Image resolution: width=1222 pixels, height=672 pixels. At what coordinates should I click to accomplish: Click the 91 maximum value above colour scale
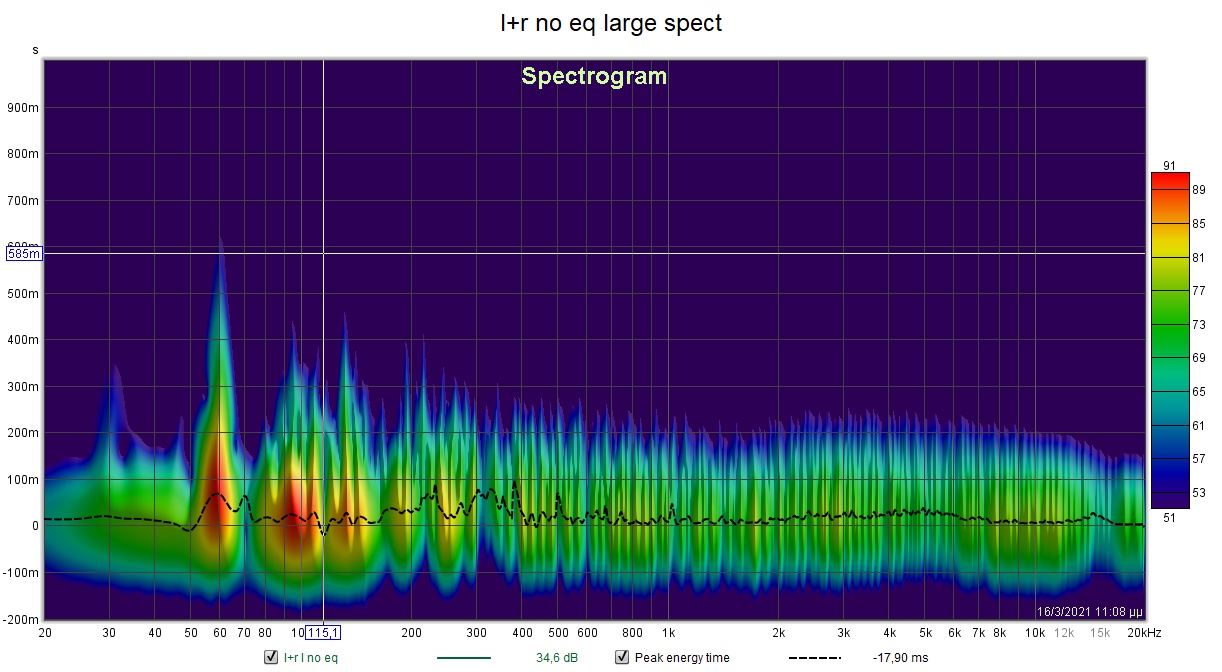1170,165
